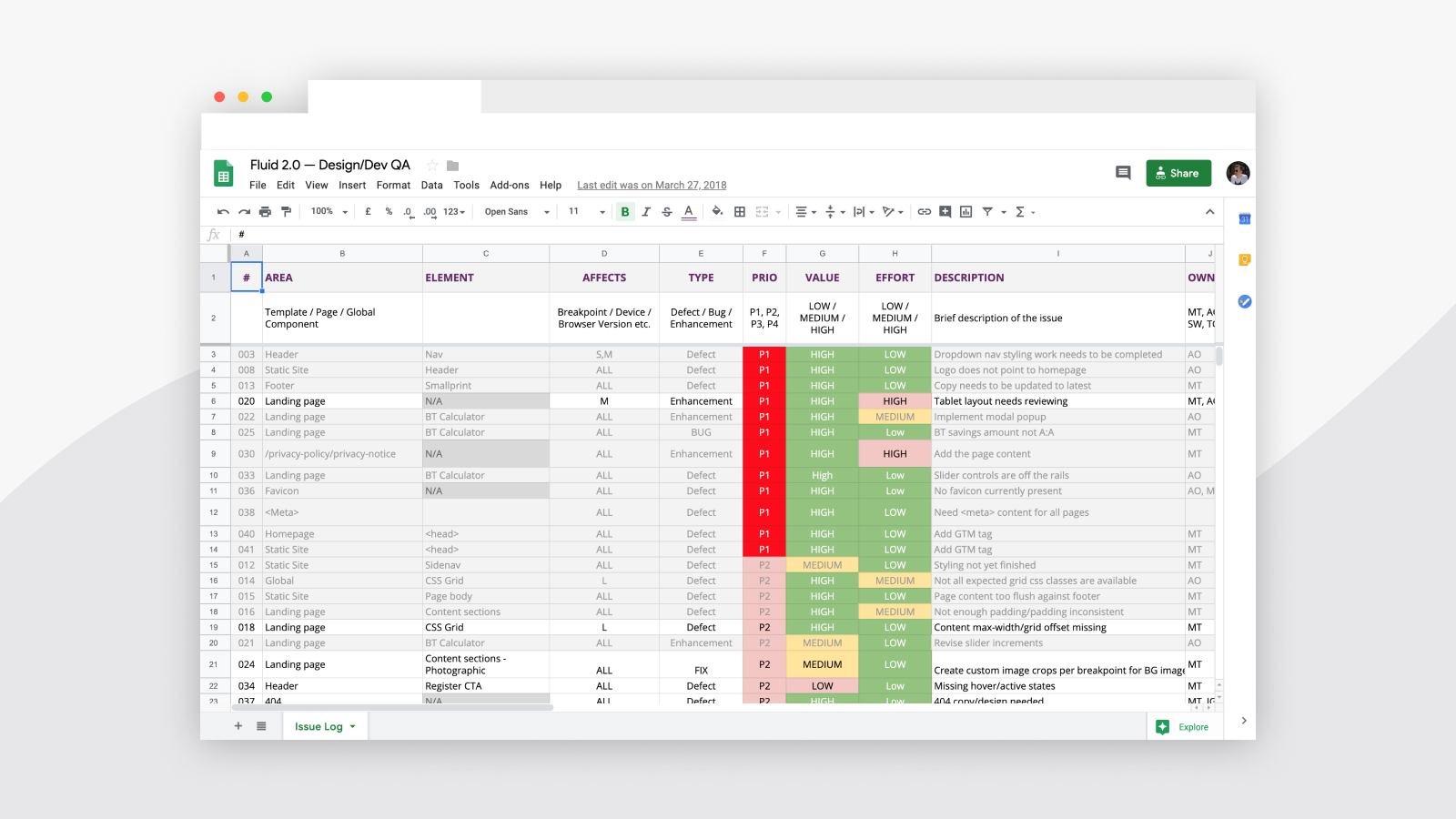
Task: Open Google Calendar in the side panel
Action: 1245,218
